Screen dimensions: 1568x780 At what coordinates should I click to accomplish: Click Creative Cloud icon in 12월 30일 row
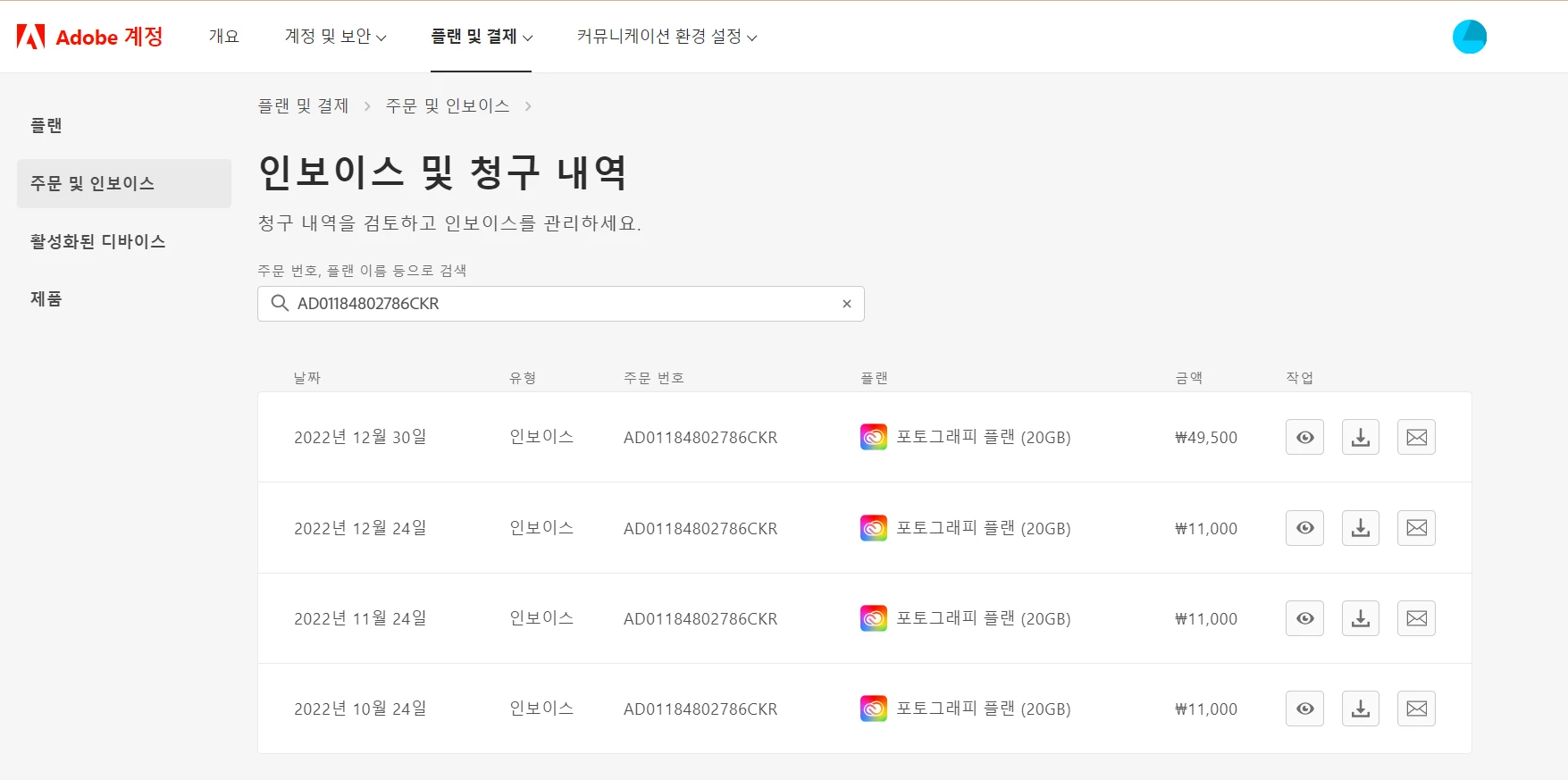(874, 437)
